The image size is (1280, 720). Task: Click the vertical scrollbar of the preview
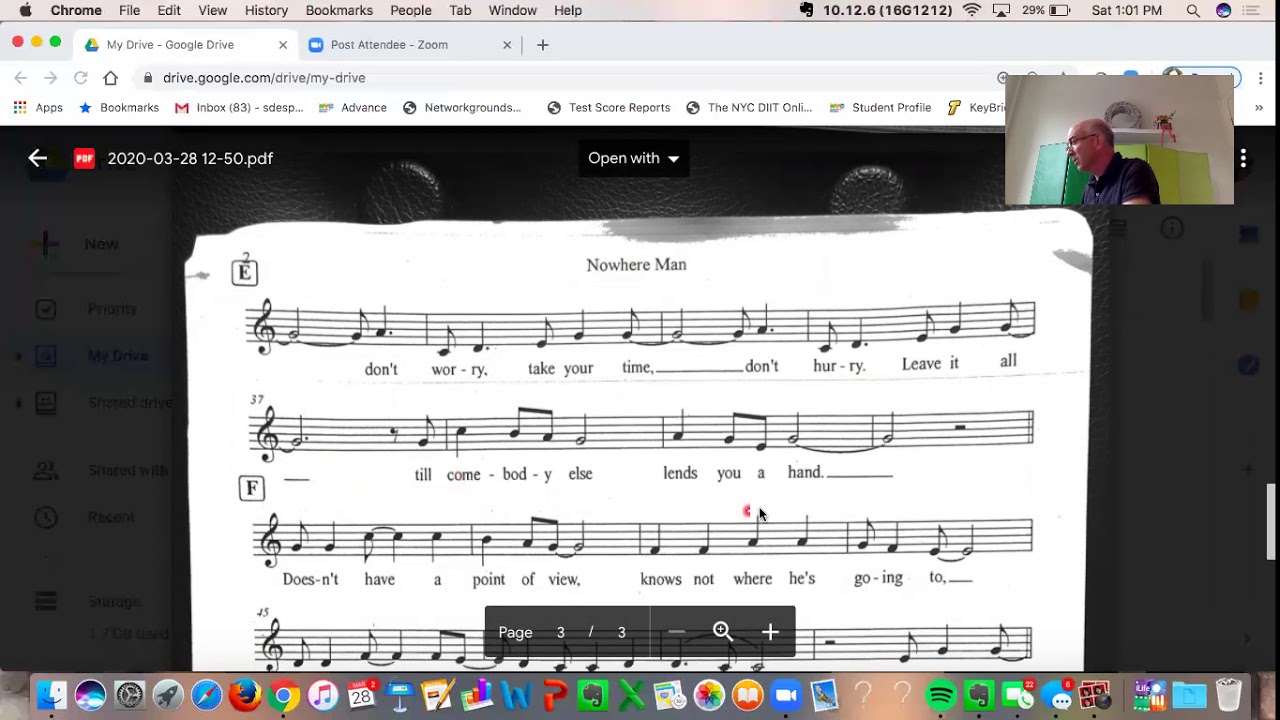coord(1272,523)
